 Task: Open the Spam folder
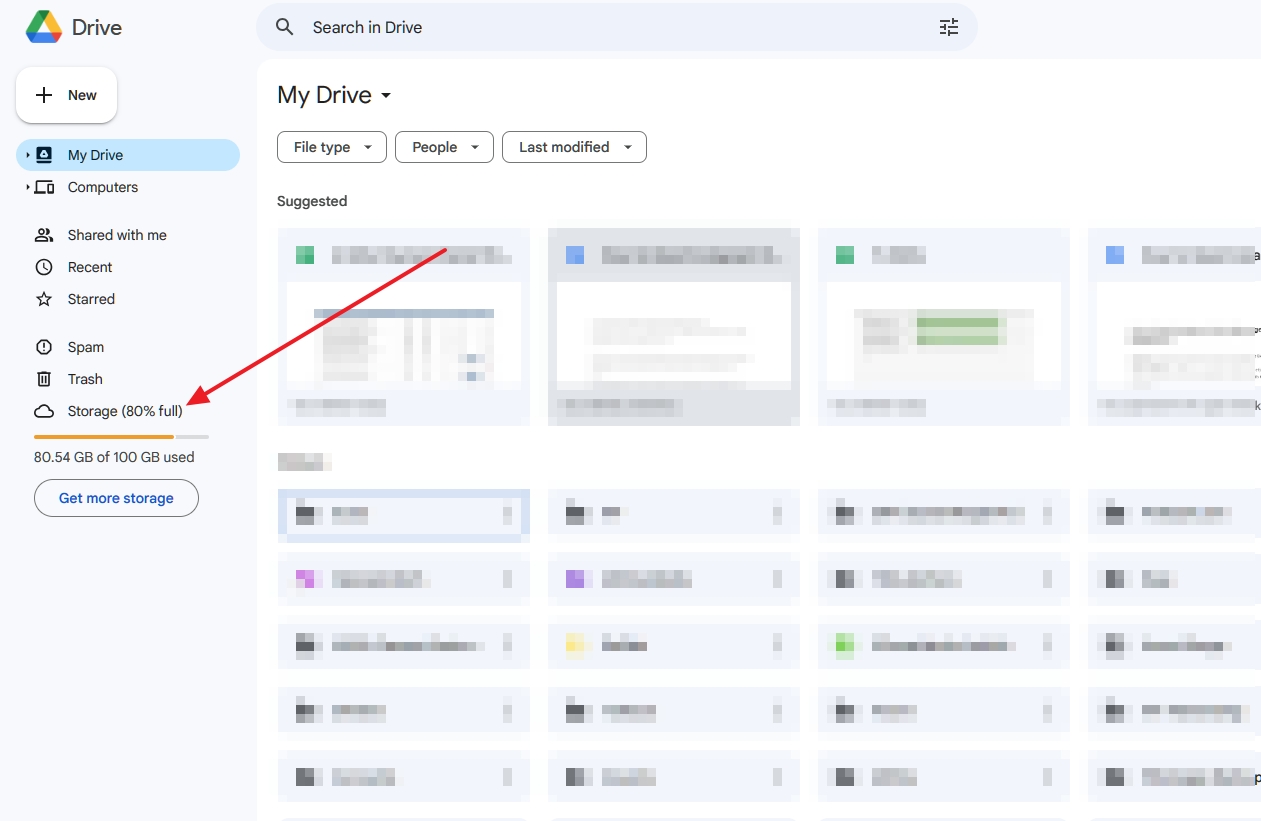[86, 347]
